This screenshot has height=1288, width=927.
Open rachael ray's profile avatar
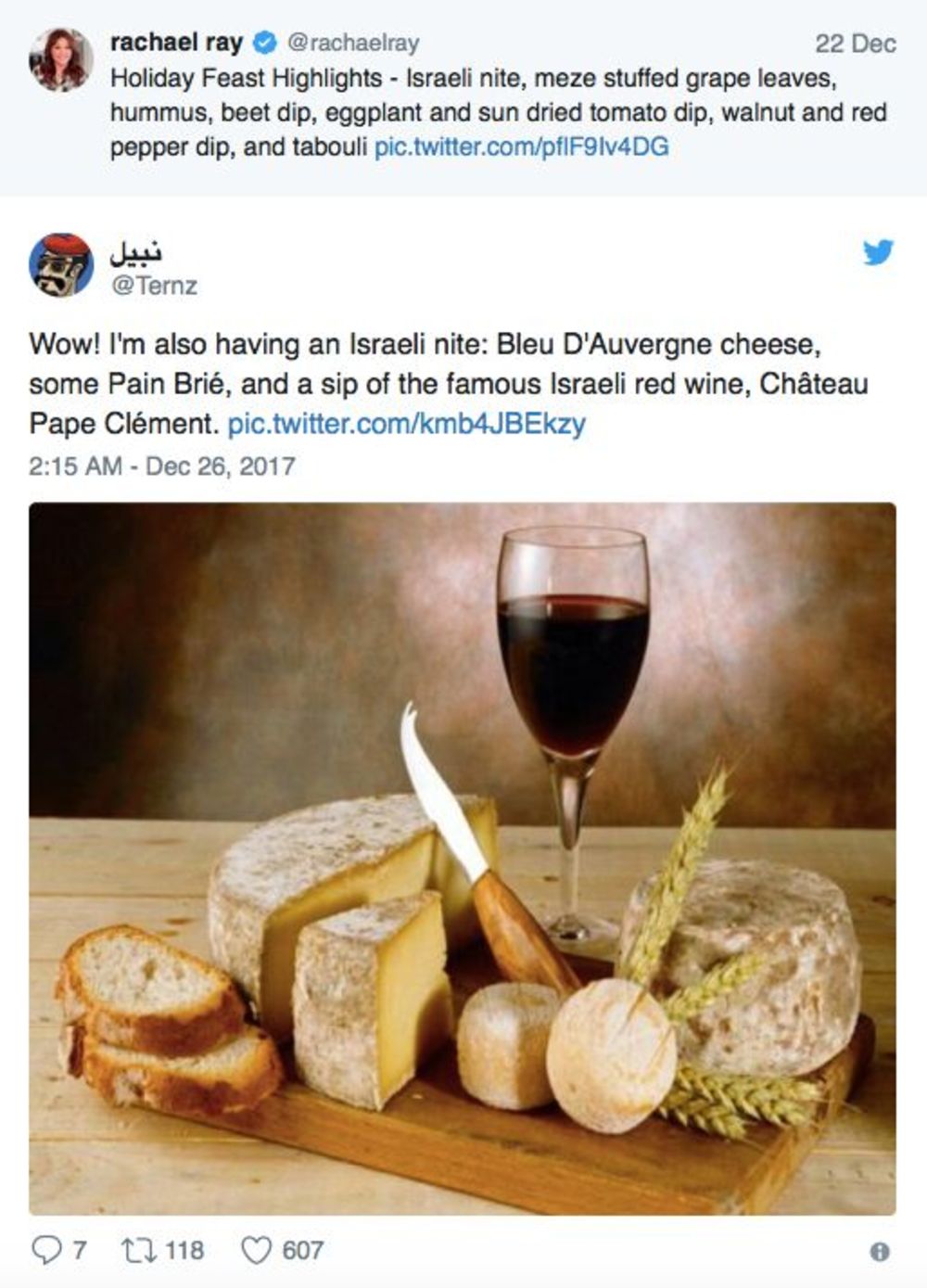pos(61,59)
